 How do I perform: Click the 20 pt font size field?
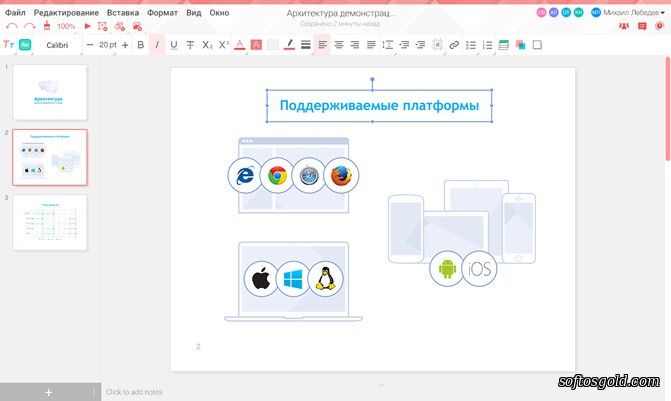point(107,45)
